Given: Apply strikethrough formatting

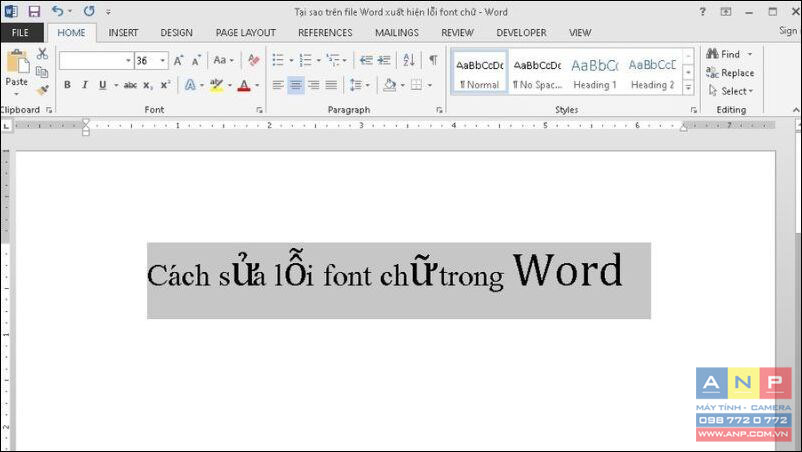Looking at the screenshot, I should pos(130,85).
